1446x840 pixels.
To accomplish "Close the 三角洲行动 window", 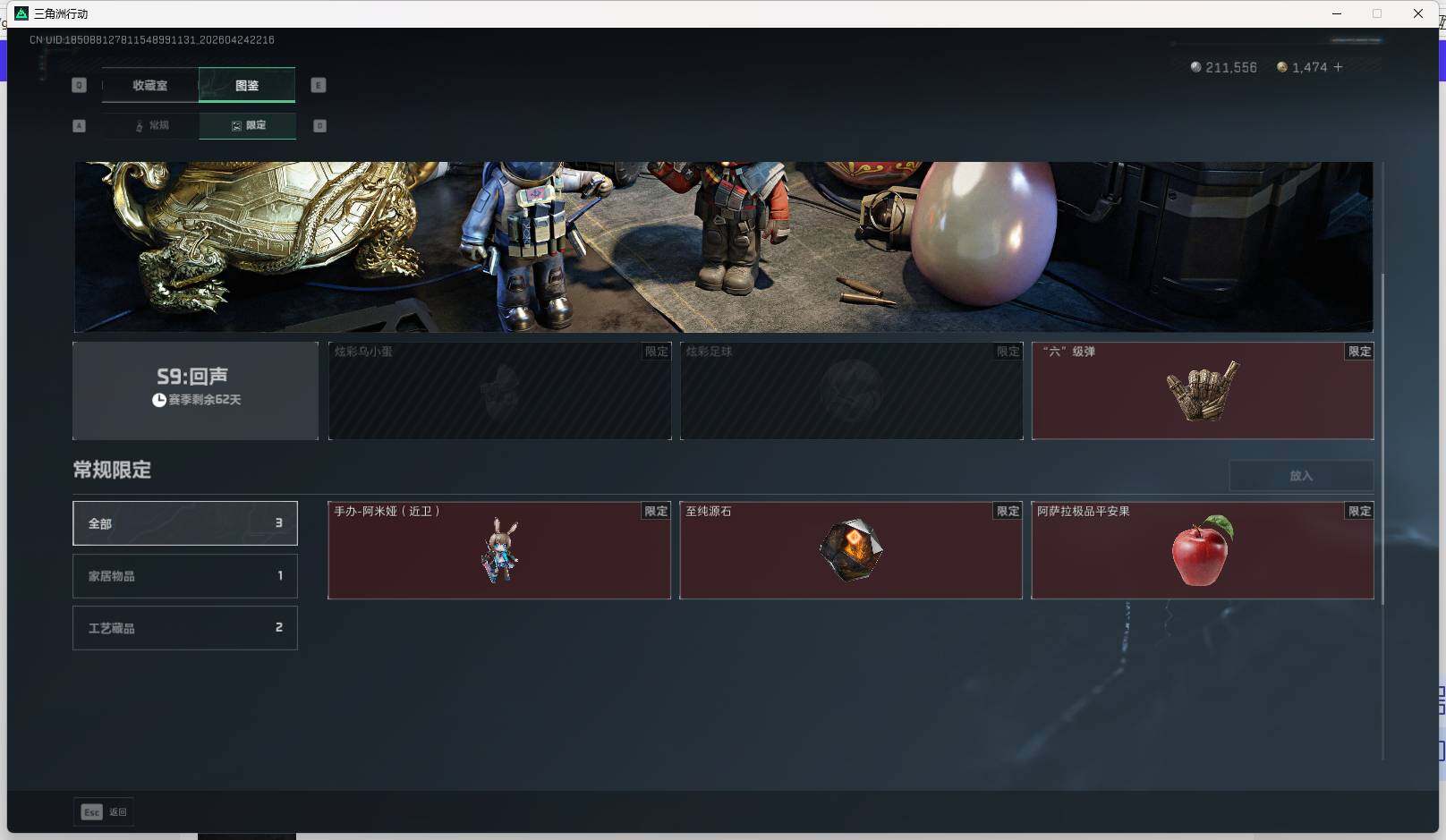I will [1418, 13].
